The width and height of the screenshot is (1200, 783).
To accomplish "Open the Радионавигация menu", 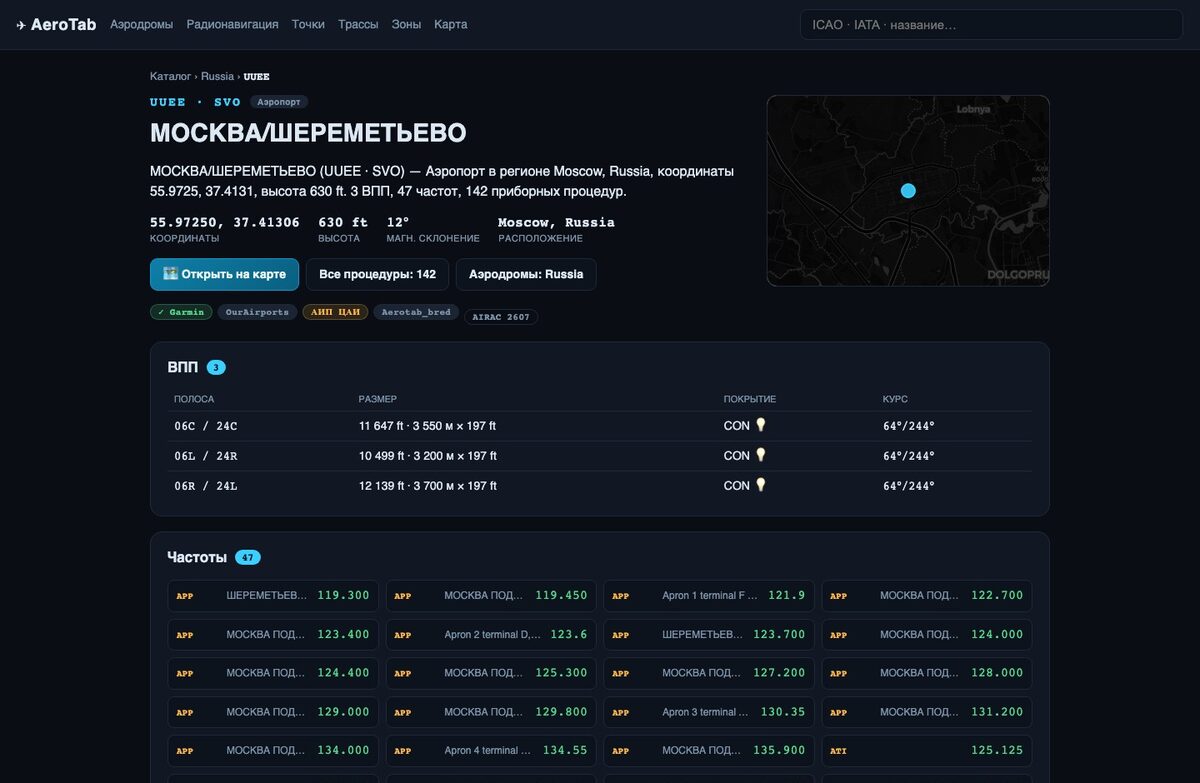I will pyautogui.click(x=232, y=24).
